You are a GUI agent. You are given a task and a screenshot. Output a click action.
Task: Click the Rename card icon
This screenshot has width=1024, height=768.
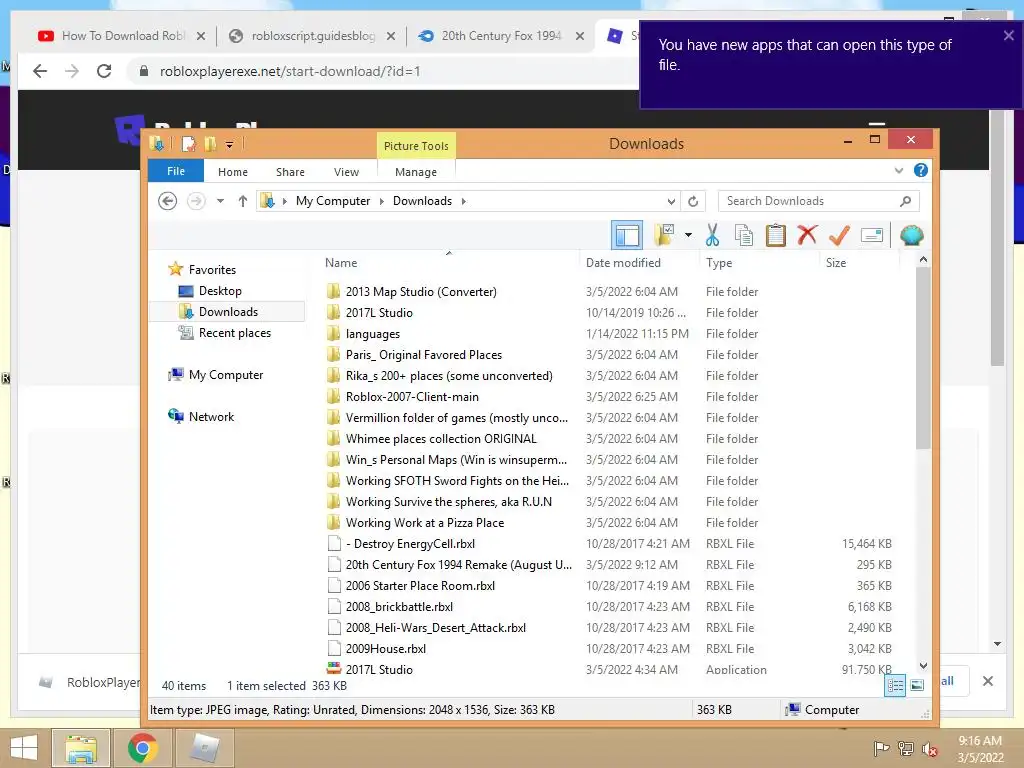[x=872, y=235]
